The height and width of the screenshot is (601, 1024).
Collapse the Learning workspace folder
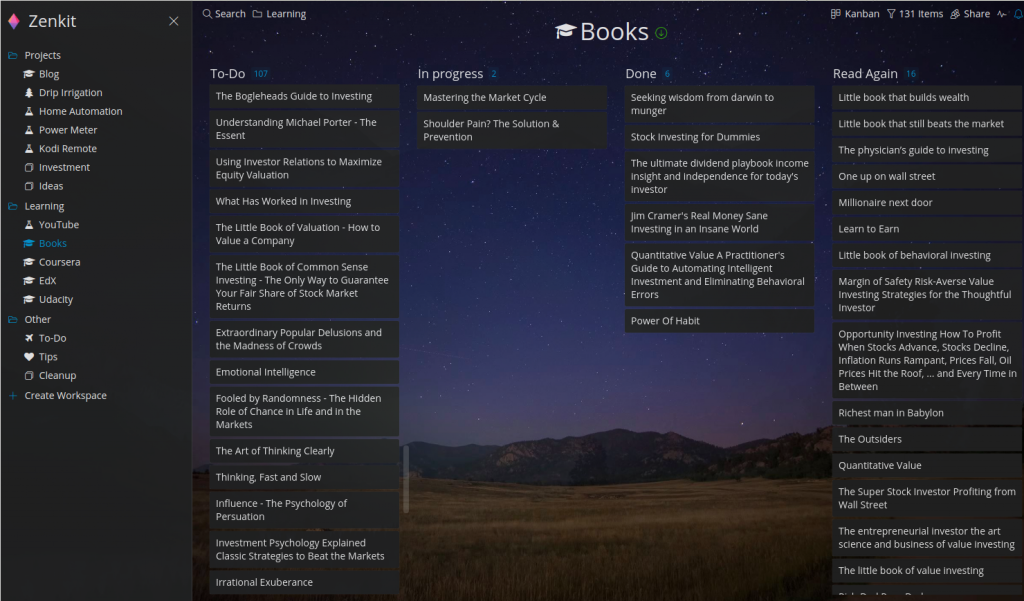(12, 206)
